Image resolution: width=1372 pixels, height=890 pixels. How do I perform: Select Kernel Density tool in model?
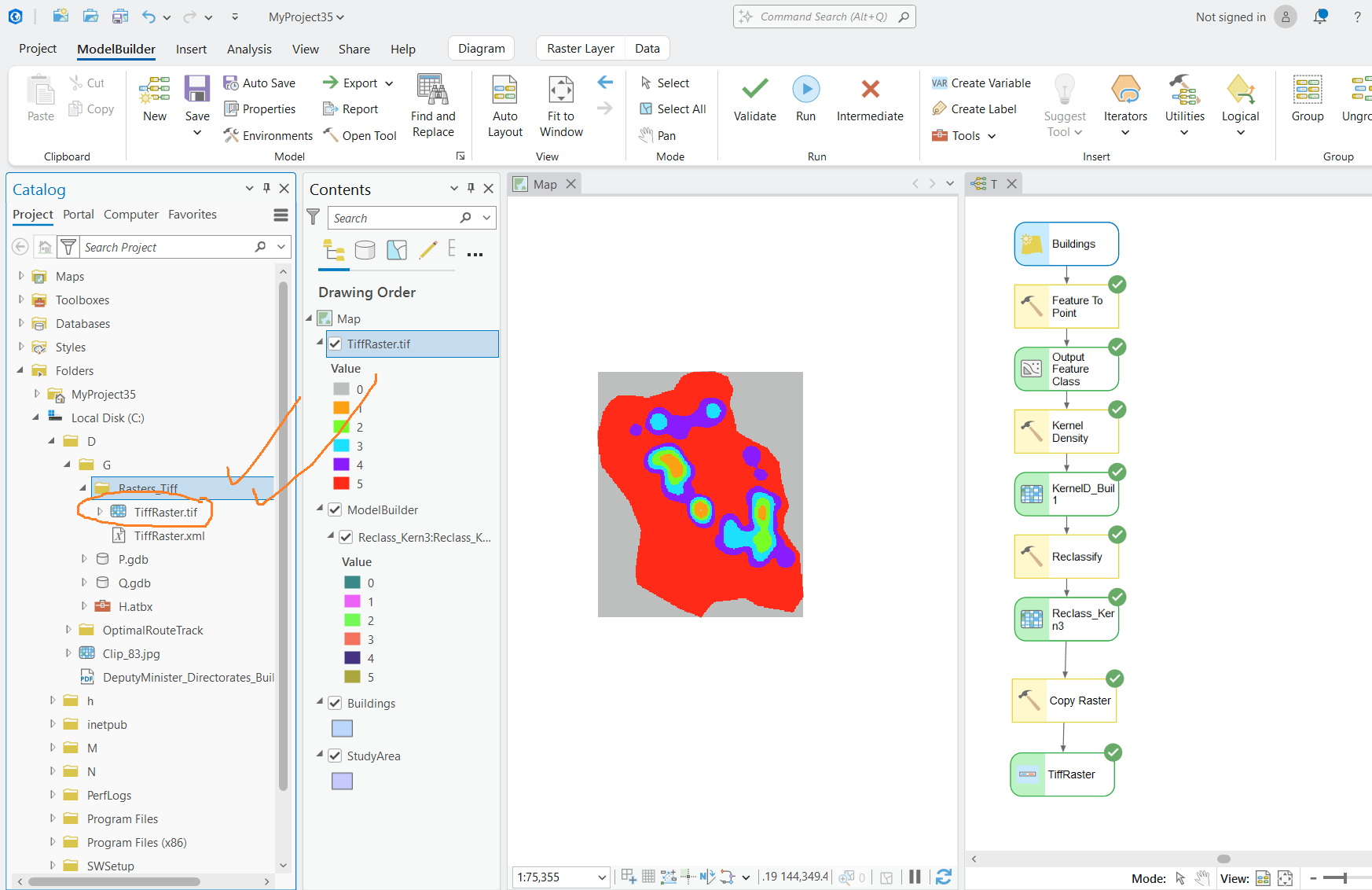(1066, 431)
